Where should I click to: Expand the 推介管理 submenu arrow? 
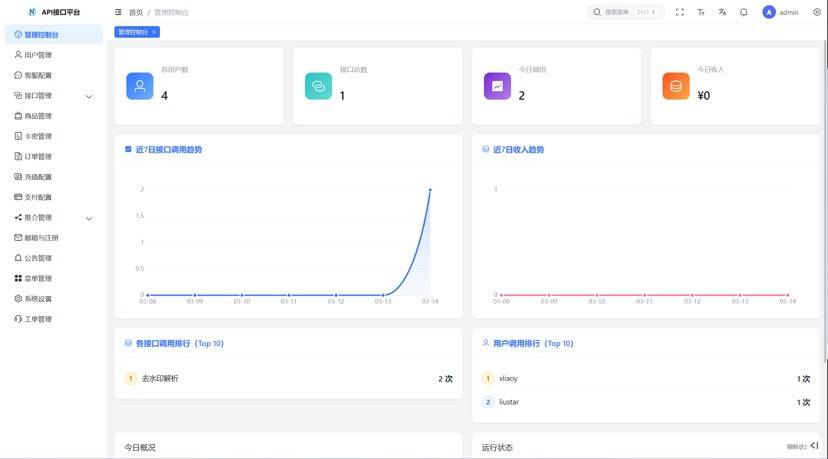89,218
